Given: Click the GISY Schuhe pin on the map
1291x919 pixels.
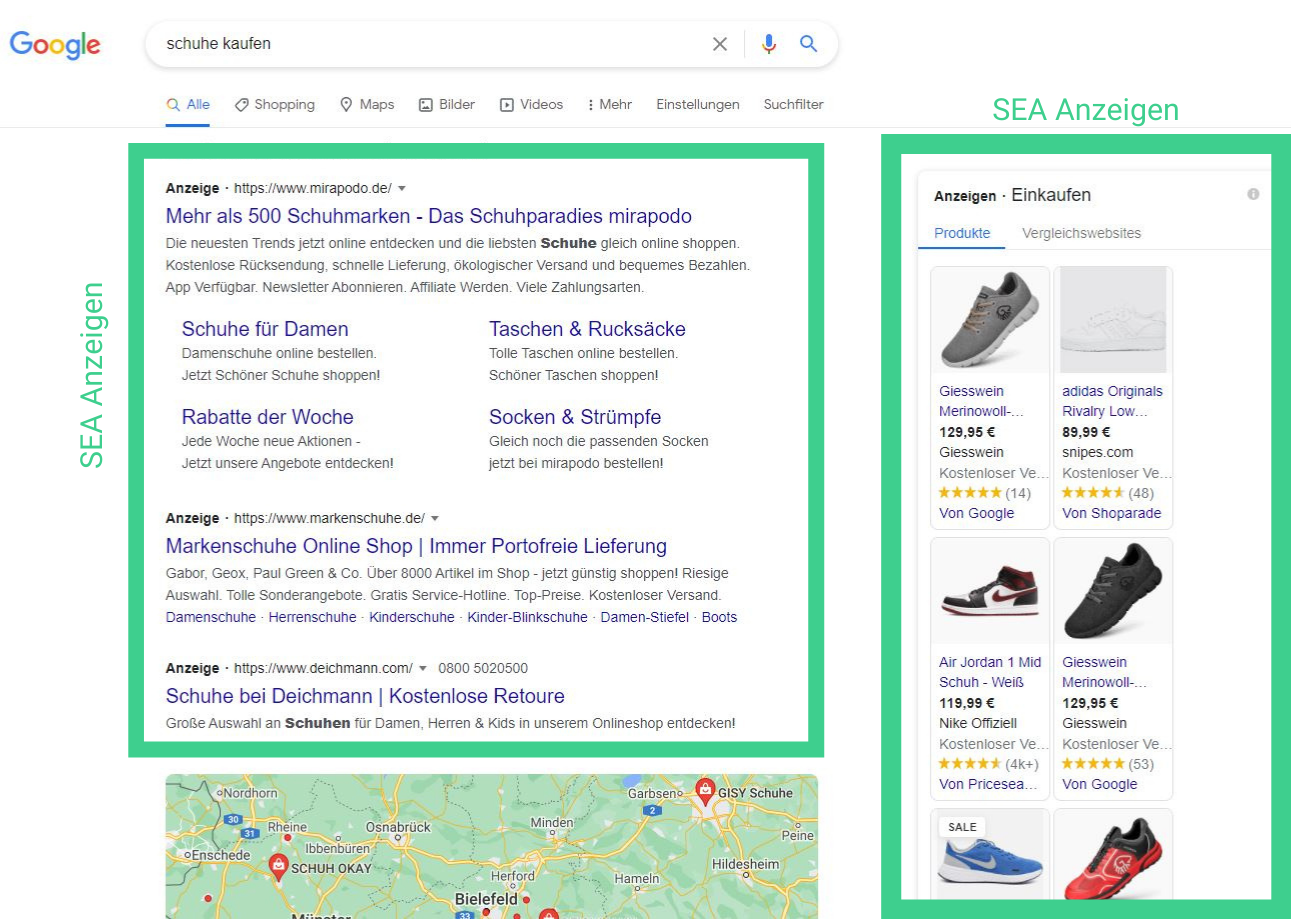Looking at the screenshot, I should click(x=704, y=788).
